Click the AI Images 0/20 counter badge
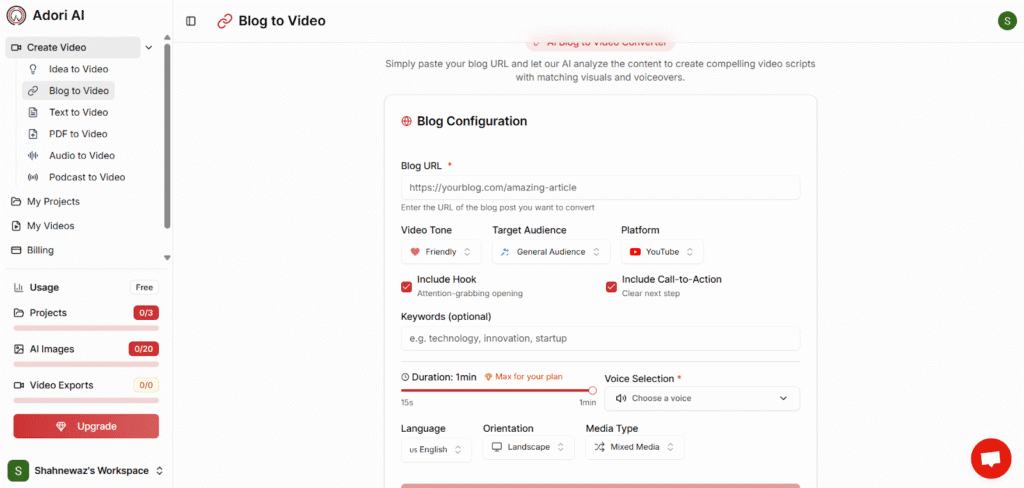 (x=144, y=350)
